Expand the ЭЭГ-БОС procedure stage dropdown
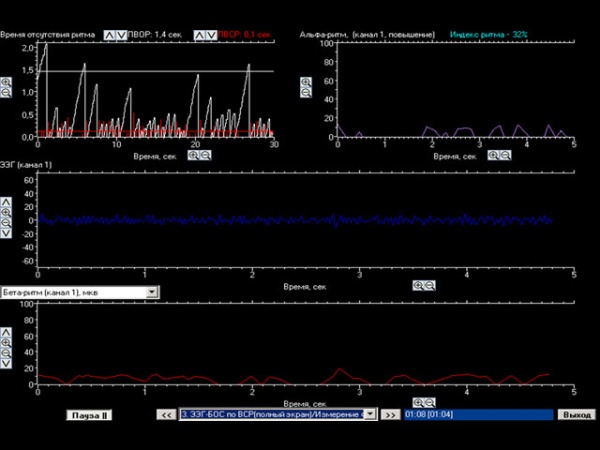 click(x=370, y=414)
